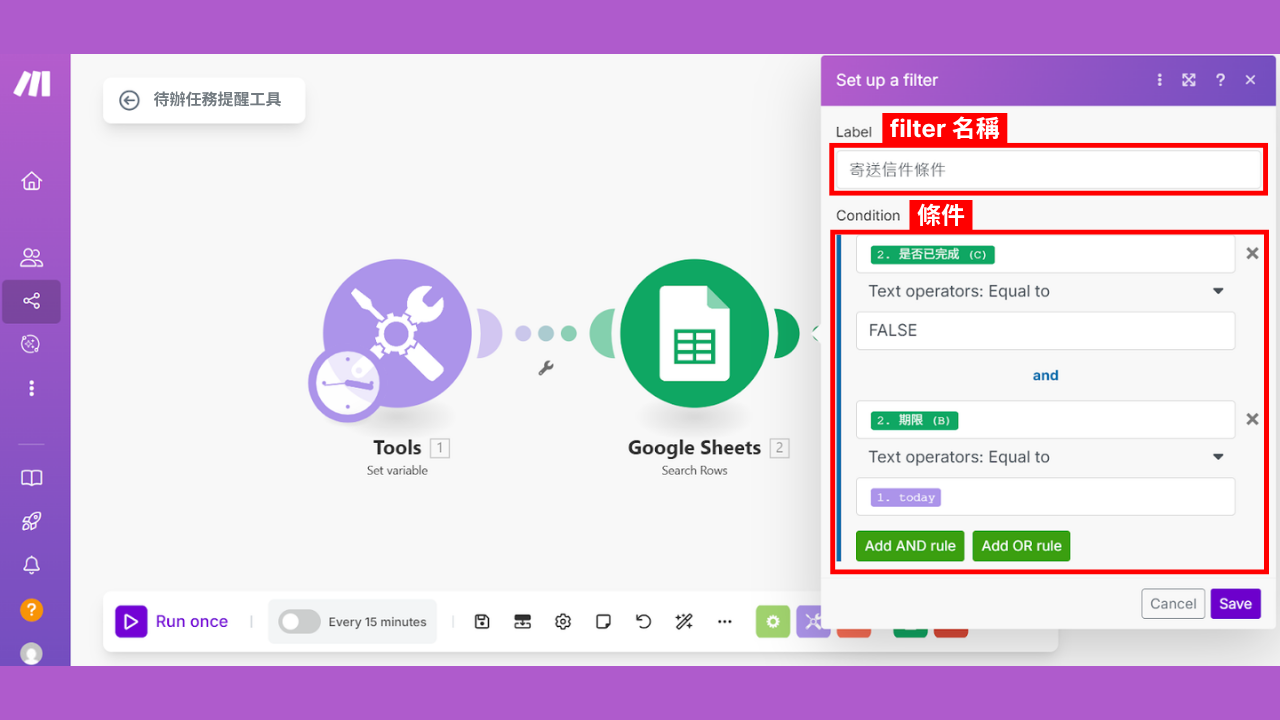
Task: Open the Notes icon in toolbar
Action: coord(603,622)
